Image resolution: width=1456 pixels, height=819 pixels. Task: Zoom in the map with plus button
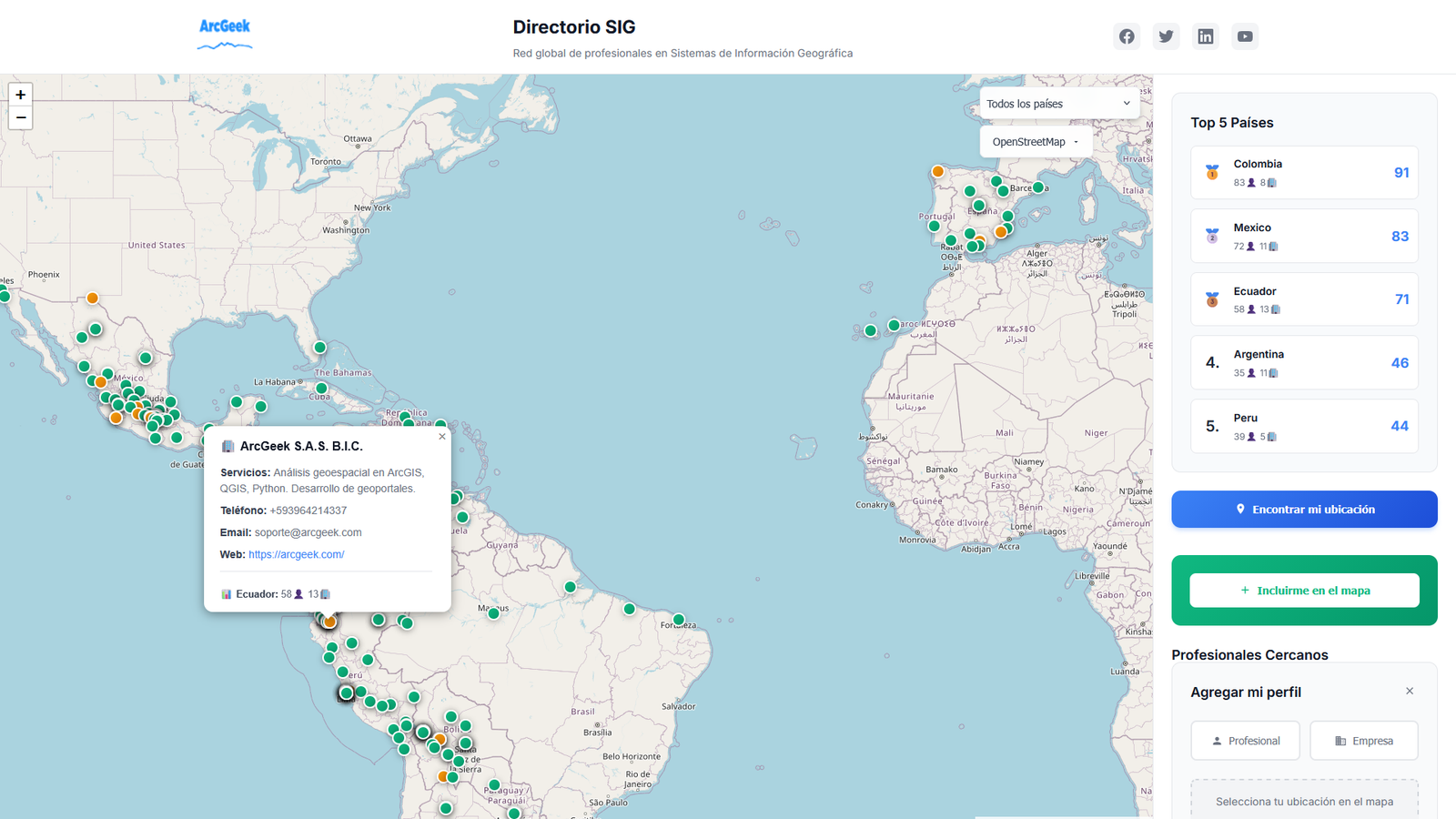click(x=21, y=95)
